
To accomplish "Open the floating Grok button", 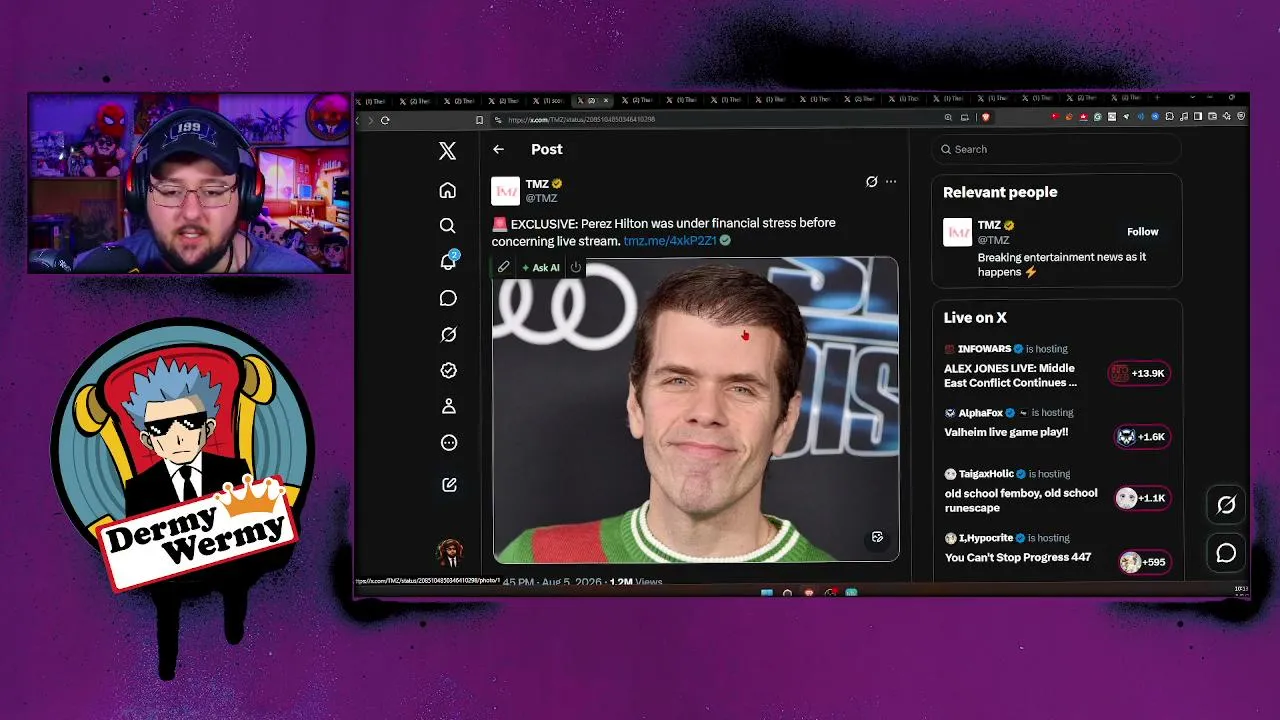I will point(1226,505).
